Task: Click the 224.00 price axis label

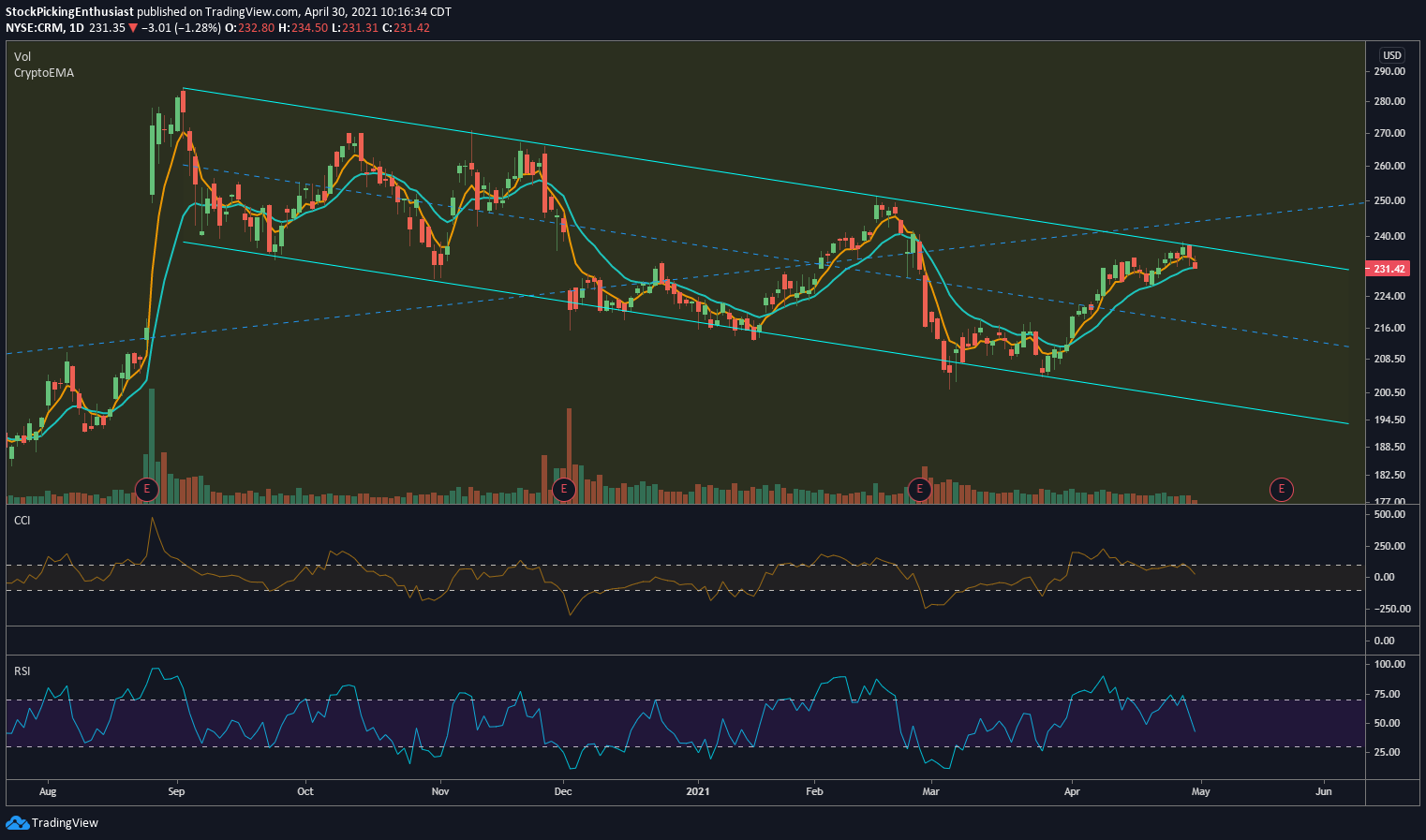Action: click(x=1389, y=296)
